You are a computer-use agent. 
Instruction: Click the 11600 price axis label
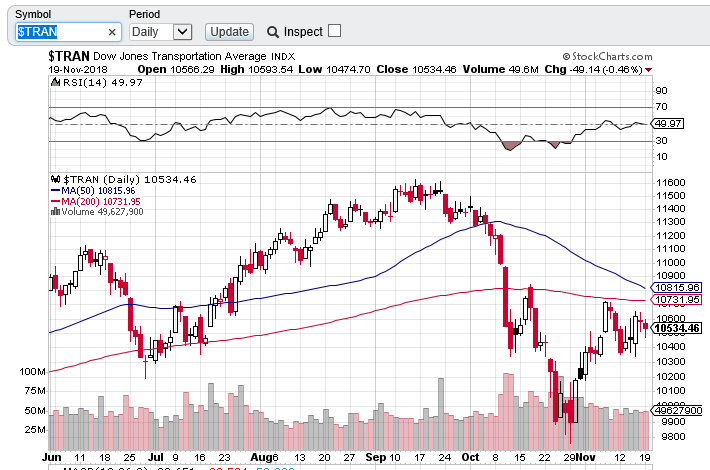coord(671,182)
